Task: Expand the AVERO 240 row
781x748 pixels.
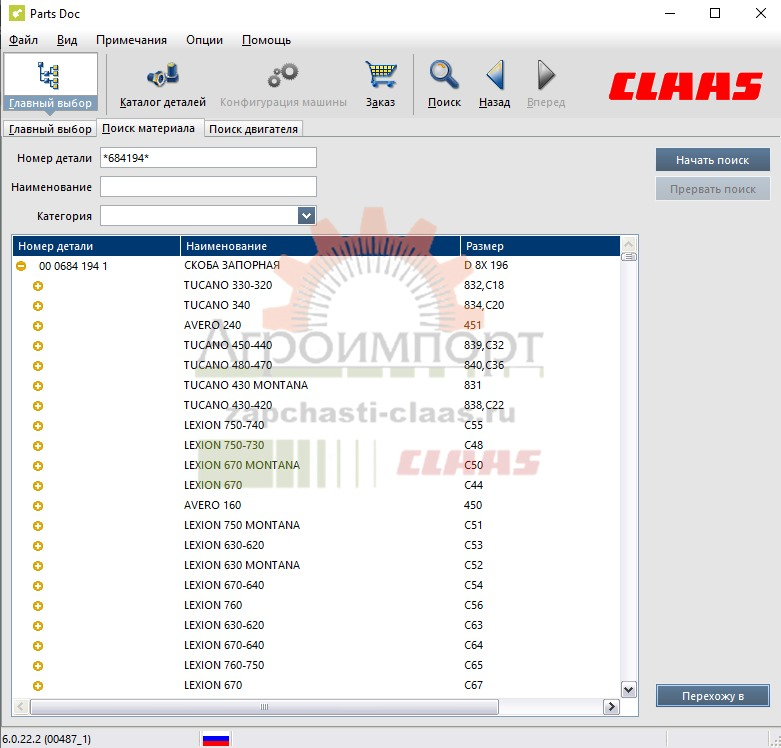Action: (38, 326)
